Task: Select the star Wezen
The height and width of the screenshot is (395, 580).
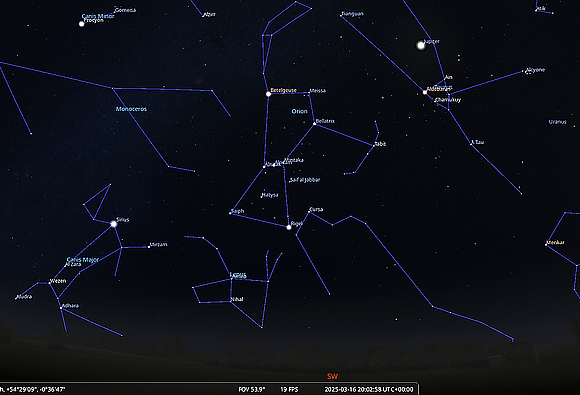Action: pyautogui.click(x=50, y=283)
